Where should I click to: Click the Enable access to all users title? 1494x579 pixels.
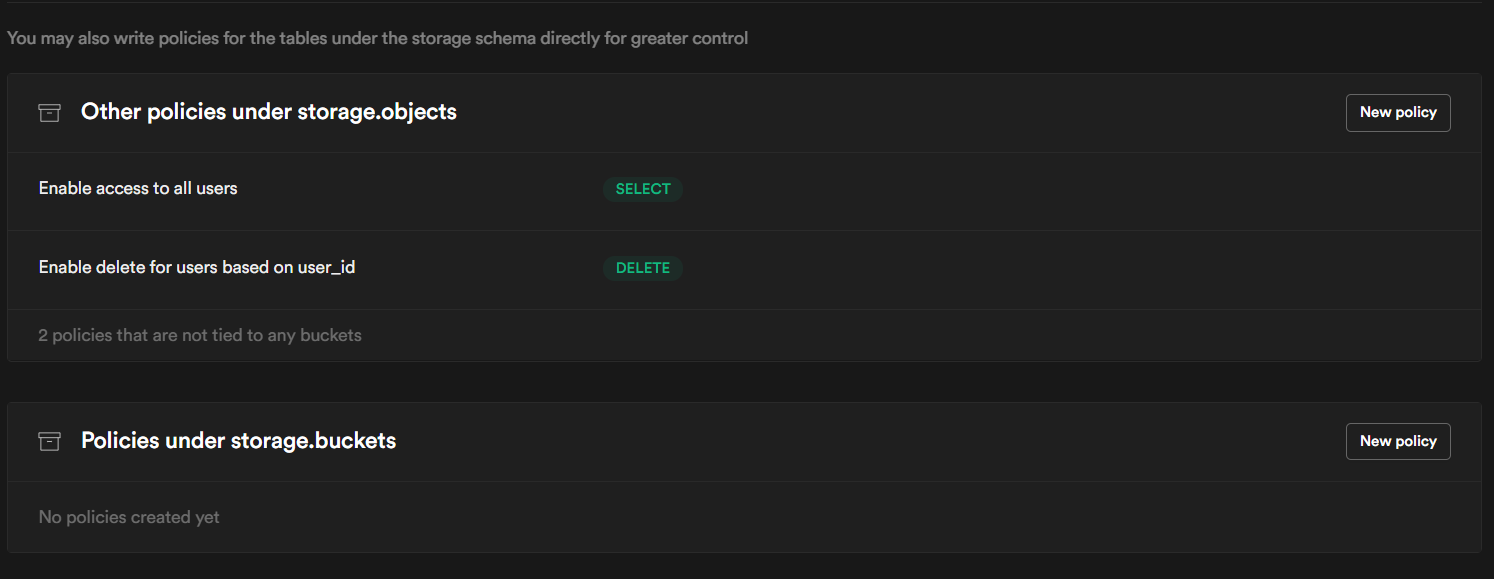[x=137, y=188]
